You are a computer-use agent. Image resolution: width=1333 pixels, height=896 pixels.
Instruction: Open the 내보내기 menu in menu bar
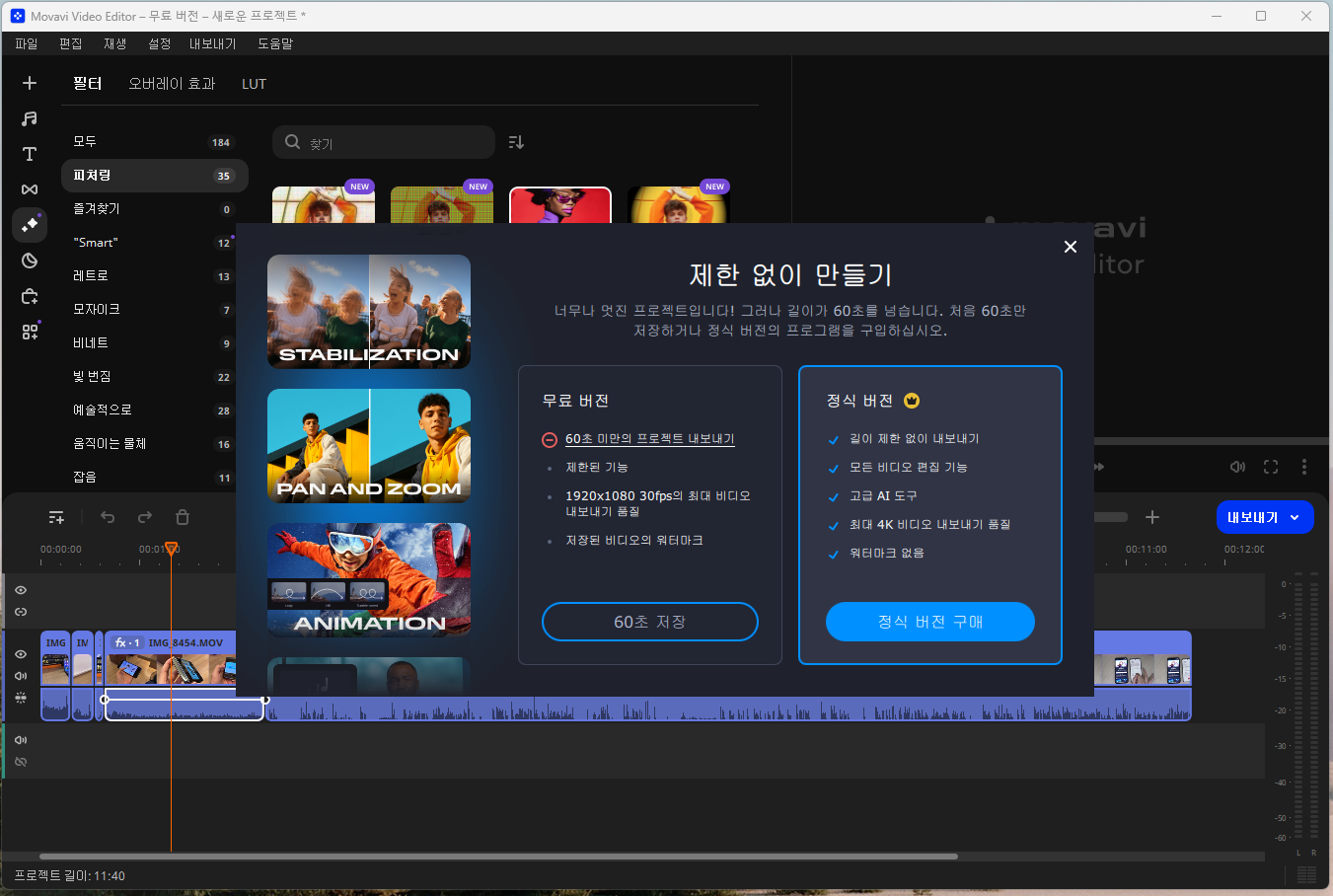click(213, 43)
